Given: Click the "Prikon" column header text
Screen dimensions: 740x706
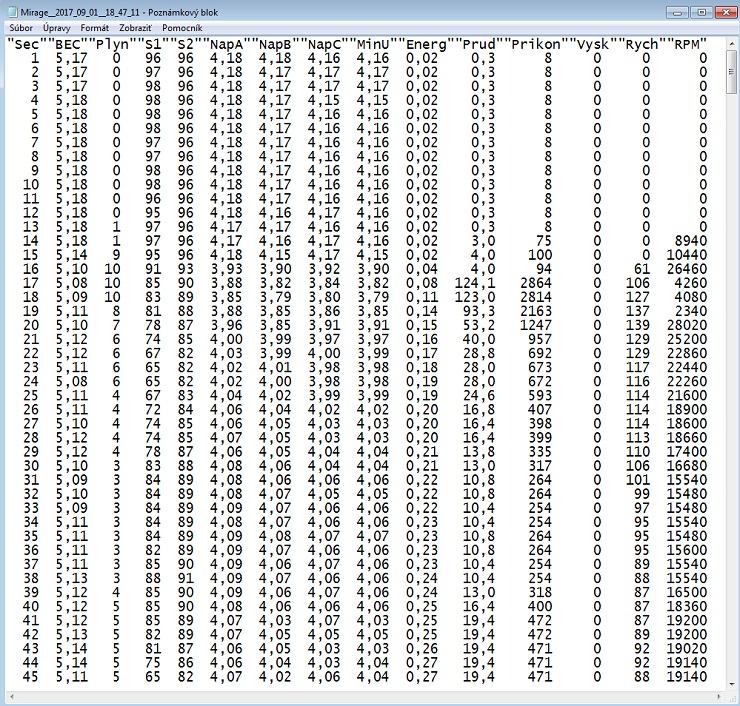Looking at the screenshot, I should (536, 44).
